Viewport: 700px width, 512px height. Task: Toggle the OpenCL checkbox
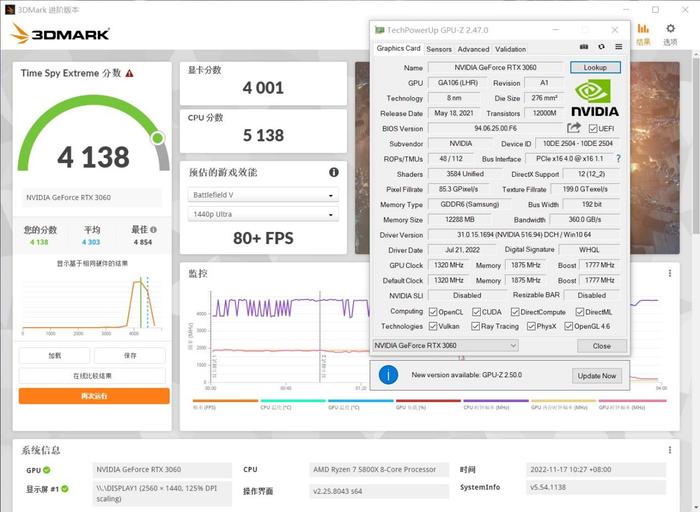point(433,312)
